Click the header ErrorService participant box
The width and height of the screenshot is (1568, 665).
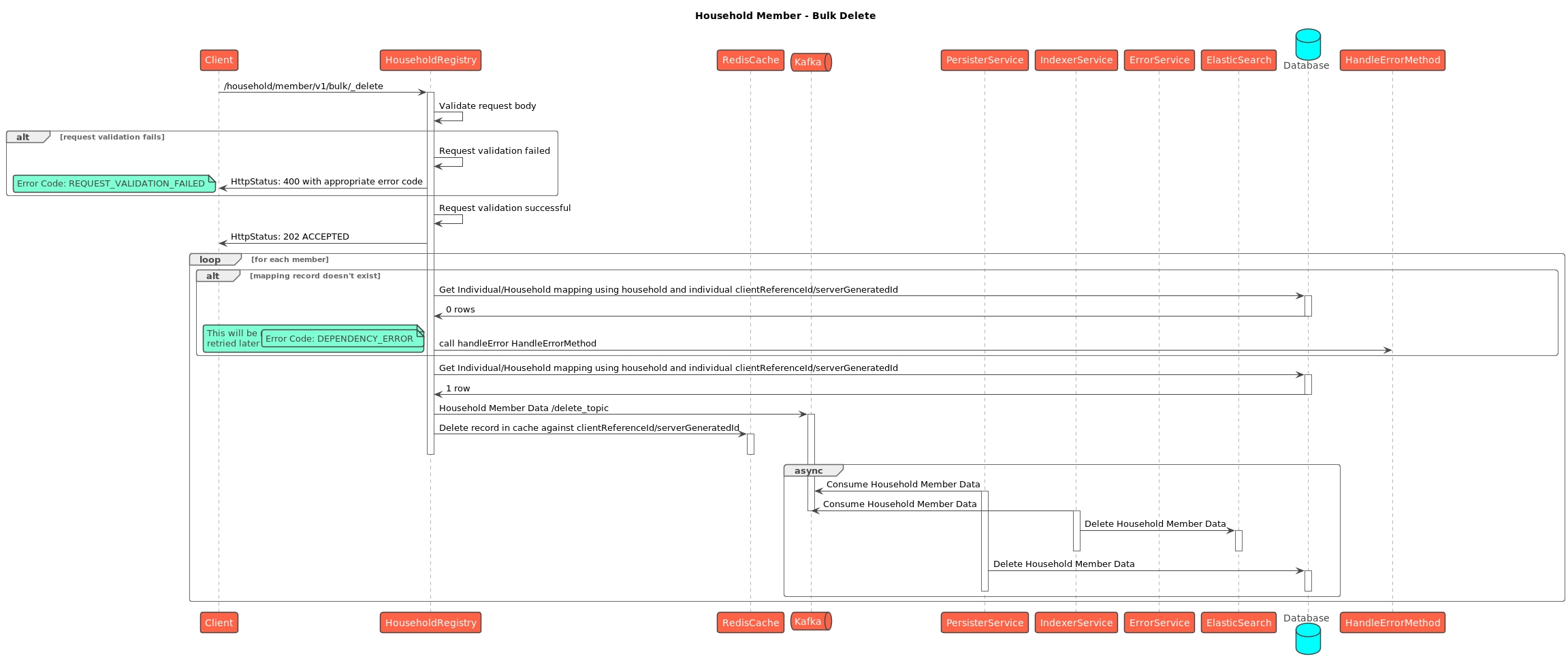click(x=1159, y=61)
